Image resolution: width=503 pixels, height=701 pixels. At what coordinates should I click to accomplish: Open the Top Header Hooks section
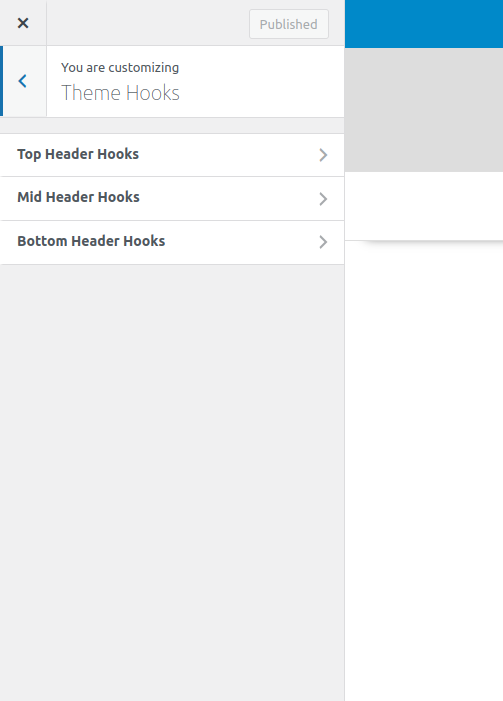click(172, 155)
